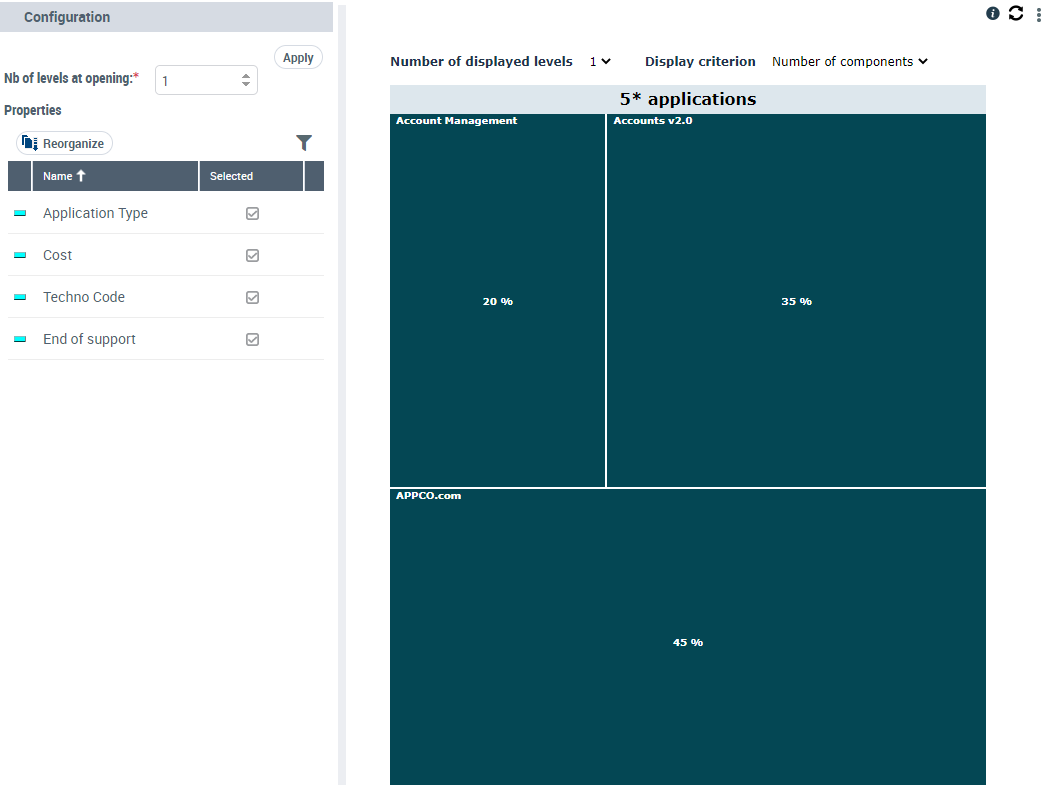This screenshot has height=785, width=1045.
Task: Click the cyan icon beside Techno Code
Action: pos(20,298)
